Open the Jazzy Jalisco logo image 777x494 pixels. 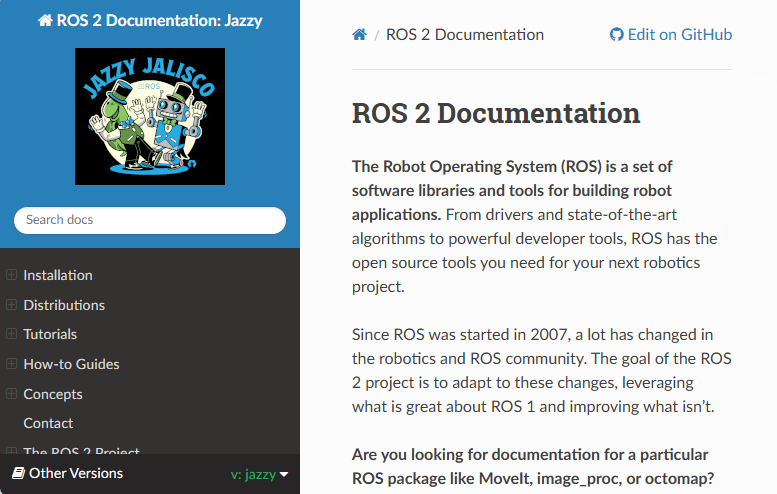coord(150,116)
